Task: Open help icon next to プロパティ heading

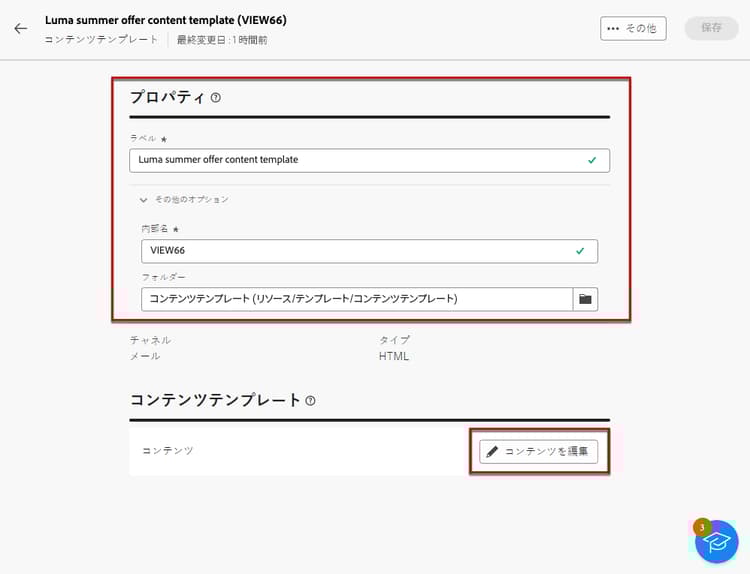Action: [x=216, y=98]
